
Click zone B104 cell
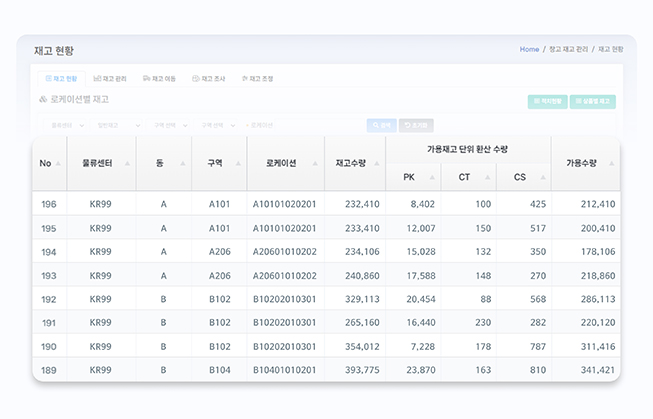coord(219,370)
